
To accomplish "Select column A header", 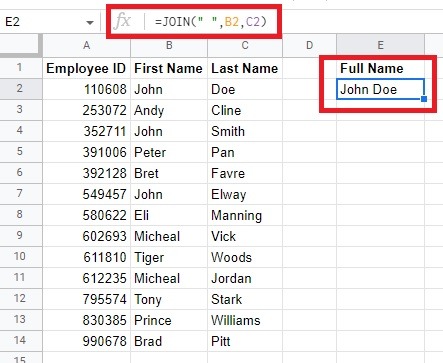I will tap(87, 45).
